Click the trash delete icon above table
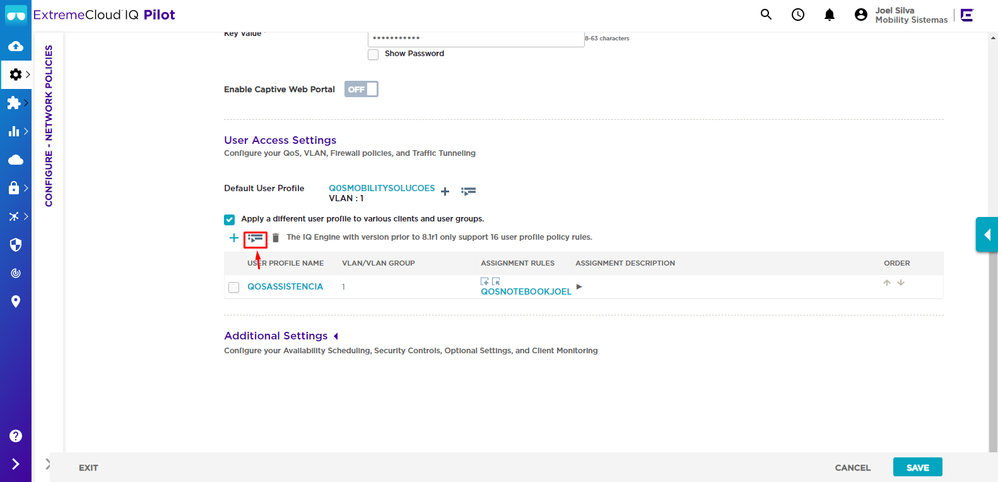998x482 pixels. pos(276,238)
